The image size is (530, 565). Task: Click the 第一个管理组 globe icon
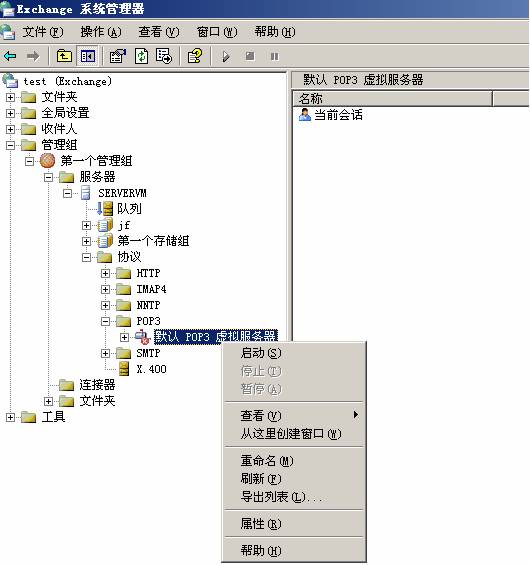coord(48,161)
